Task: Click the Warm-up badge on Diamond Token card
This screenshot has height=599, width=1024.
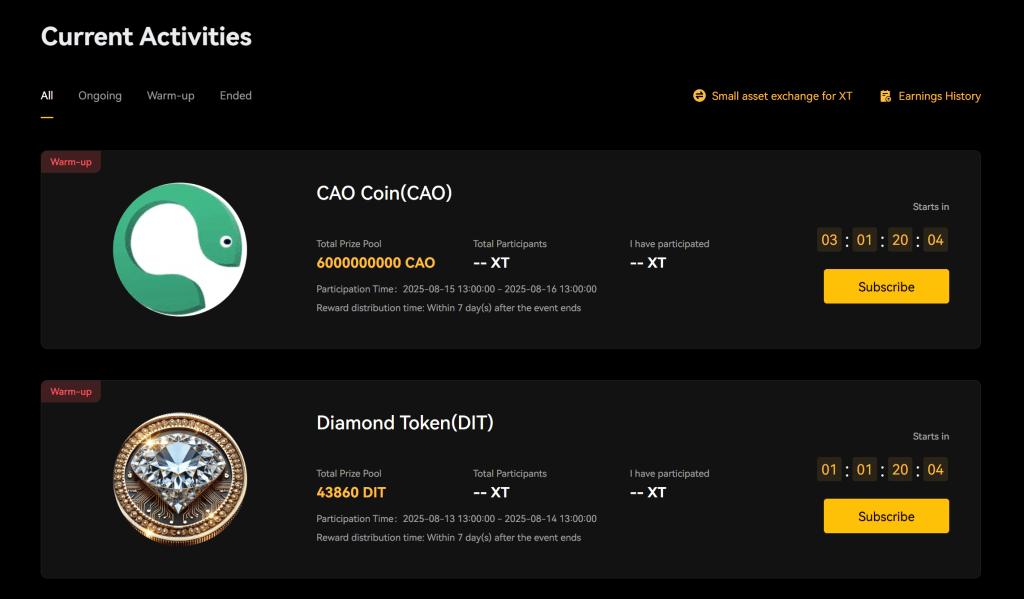Action: tap(71, 392)
